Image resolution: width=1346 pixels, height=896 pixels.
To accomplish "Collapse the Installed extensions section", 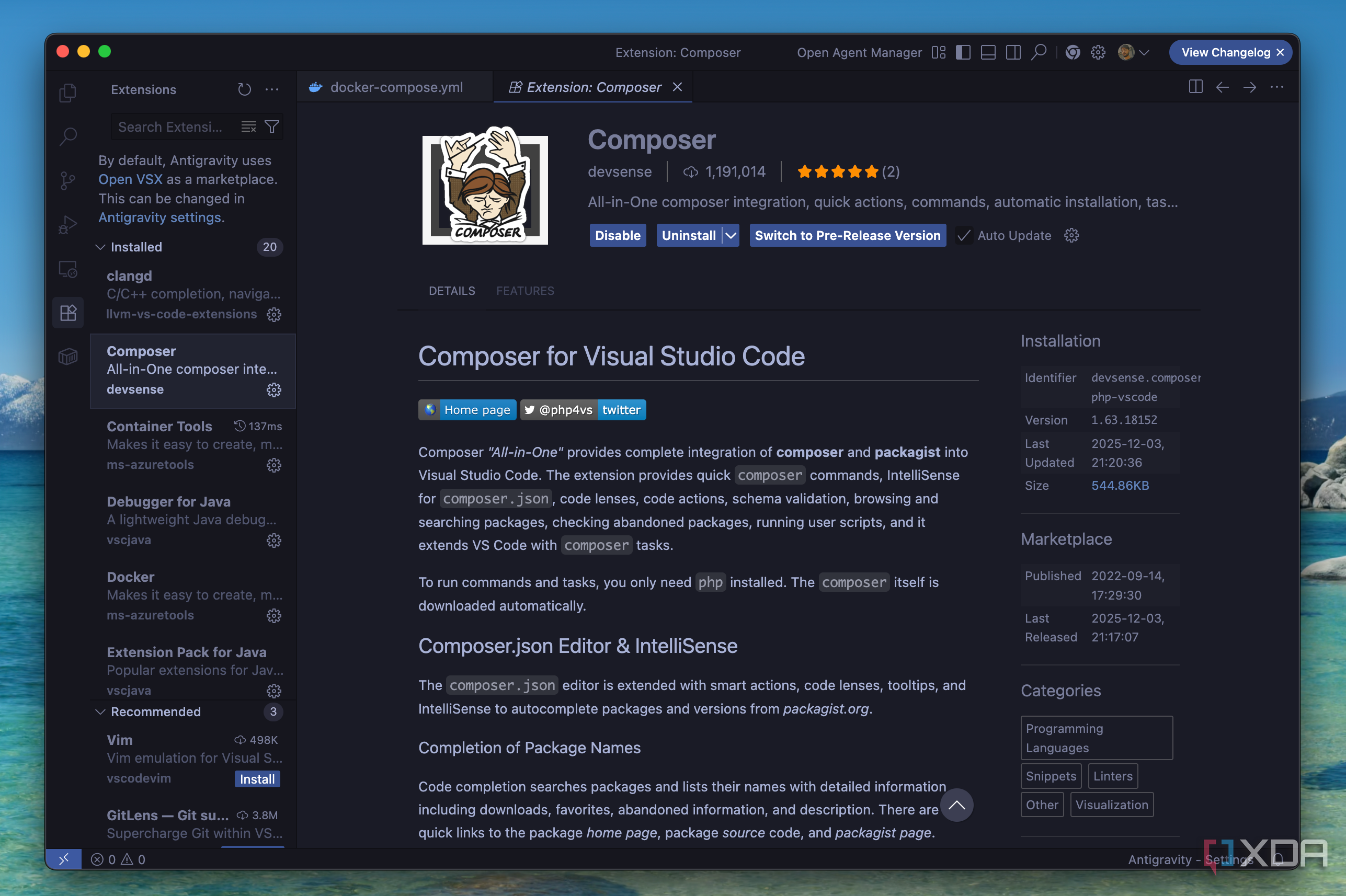I will click(x=100, y=247).
